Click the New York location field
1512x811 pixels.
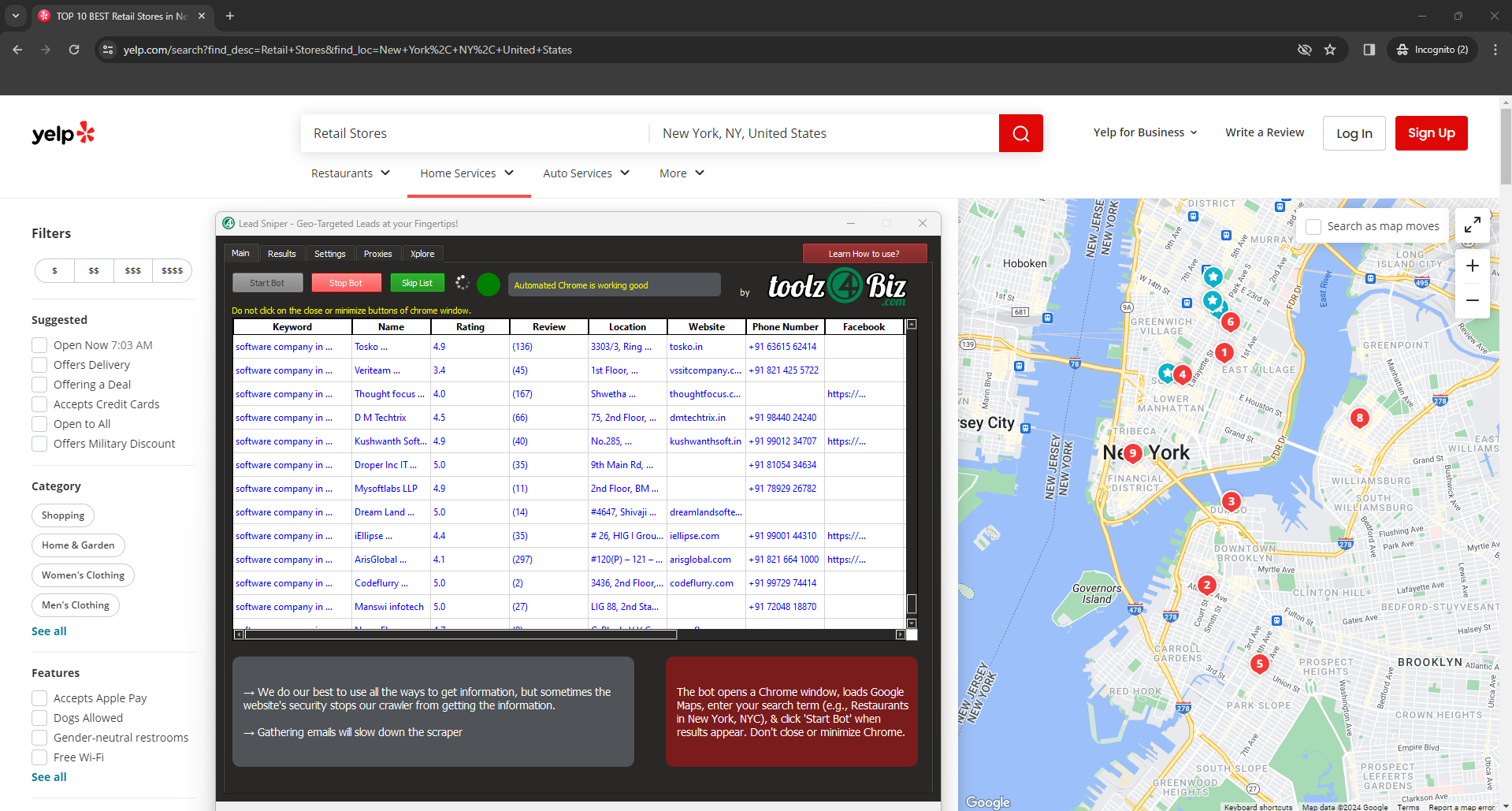click(x=824, y=133)
